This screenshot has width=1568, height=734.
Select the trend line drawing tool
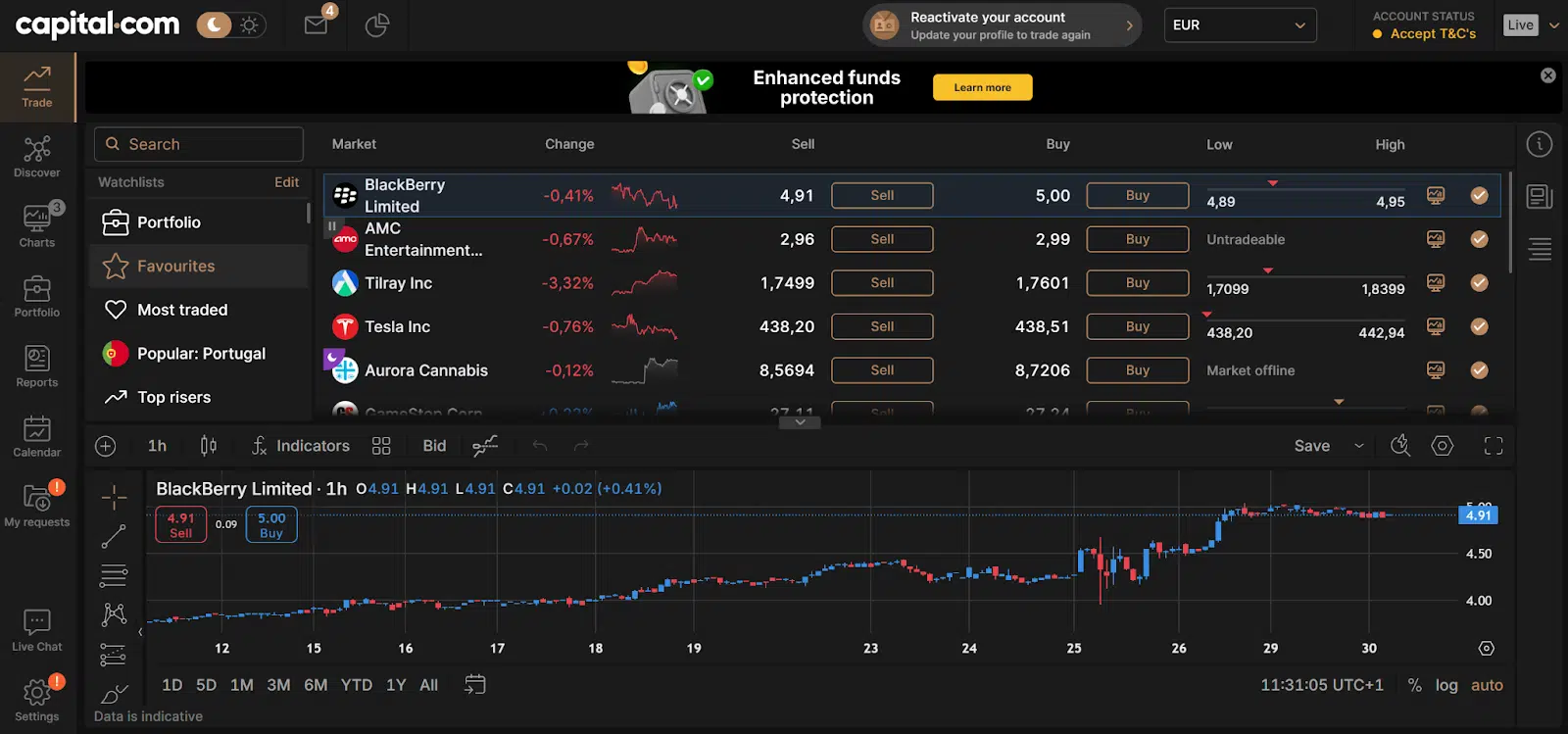click(x=114, y=536)
